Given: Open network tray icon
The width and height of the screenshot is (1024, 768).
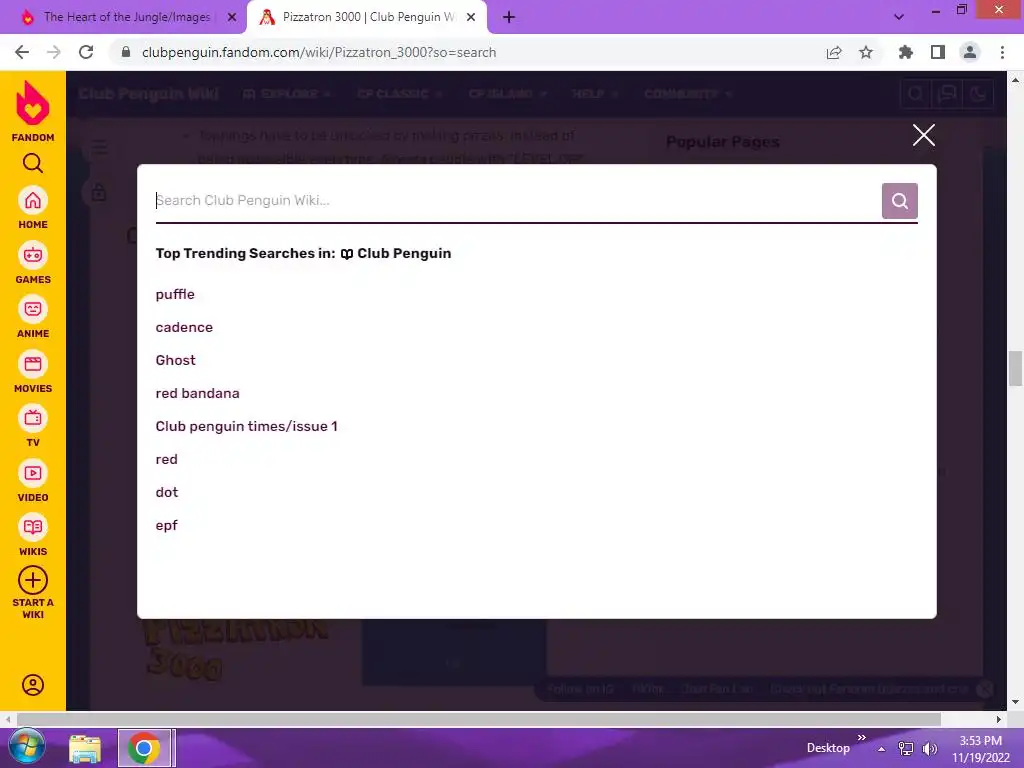Looking at the screenshot, I should pos(906,749).
